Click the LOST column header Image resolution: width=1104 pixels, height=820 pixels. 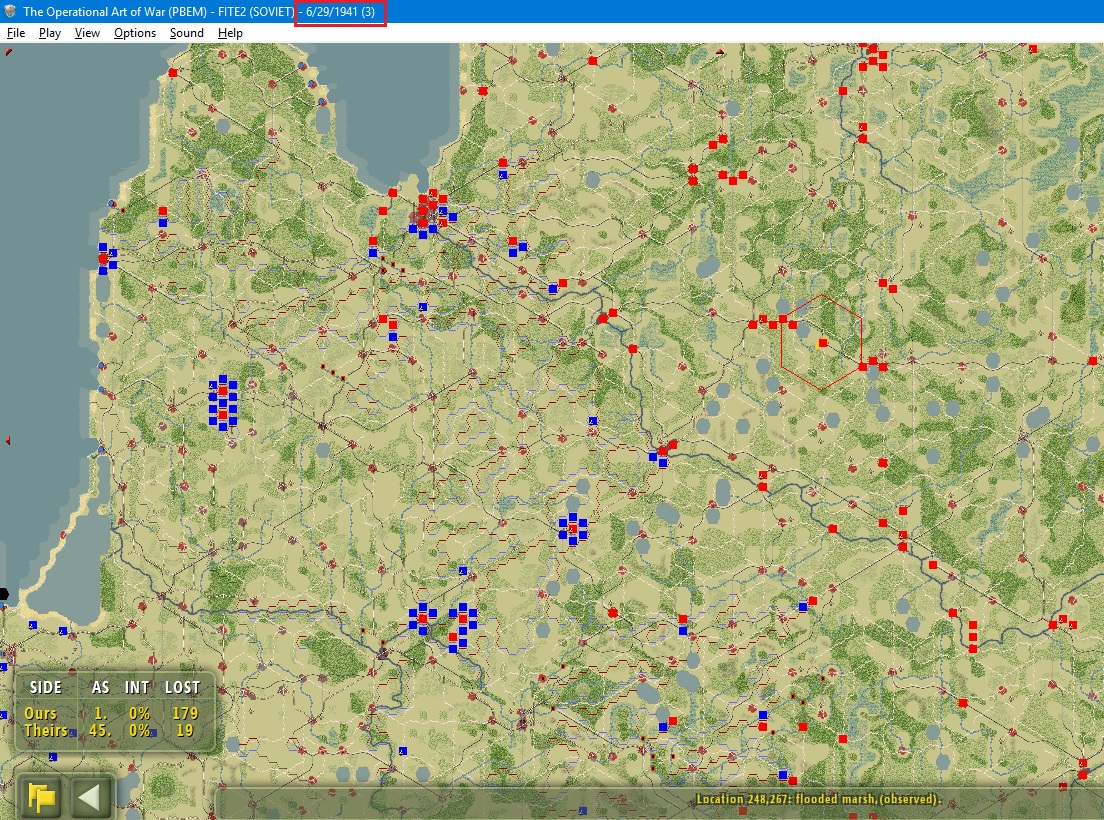click(182, 688)
